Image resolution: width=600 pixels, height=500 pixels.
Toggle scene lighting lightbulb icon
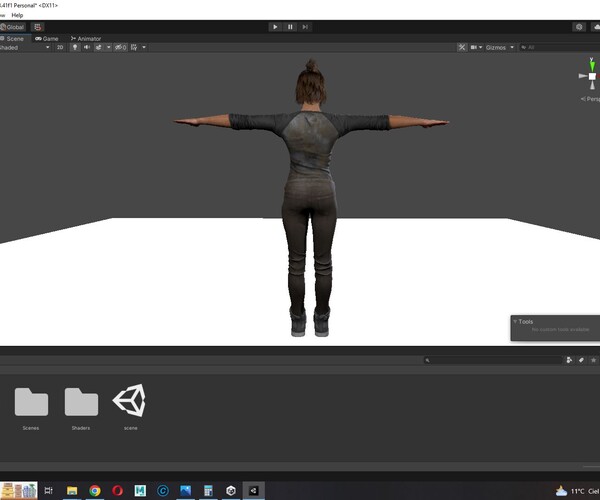pos(75,47)
